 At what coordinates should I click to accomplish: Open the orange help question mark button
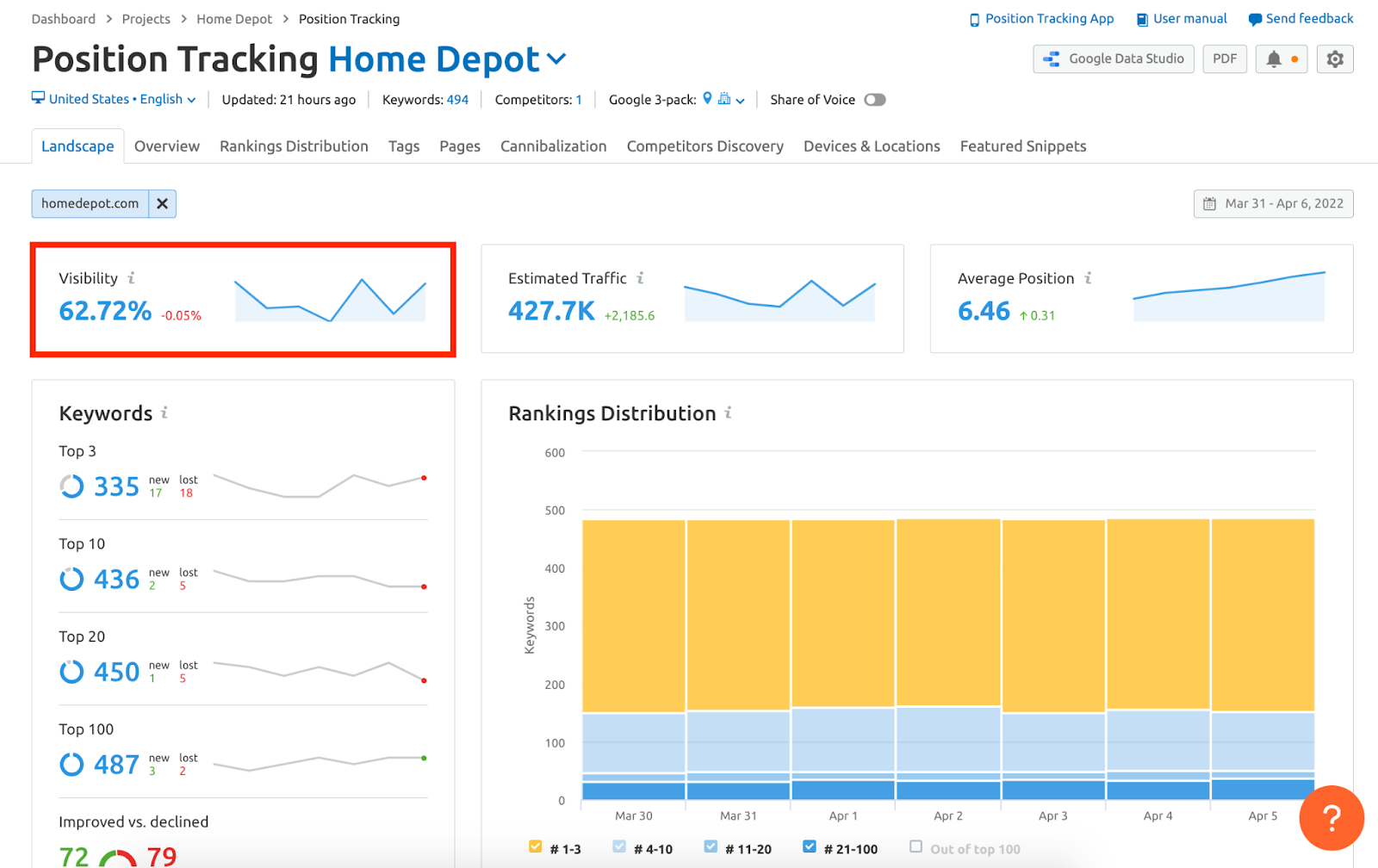click(1331, 817)
